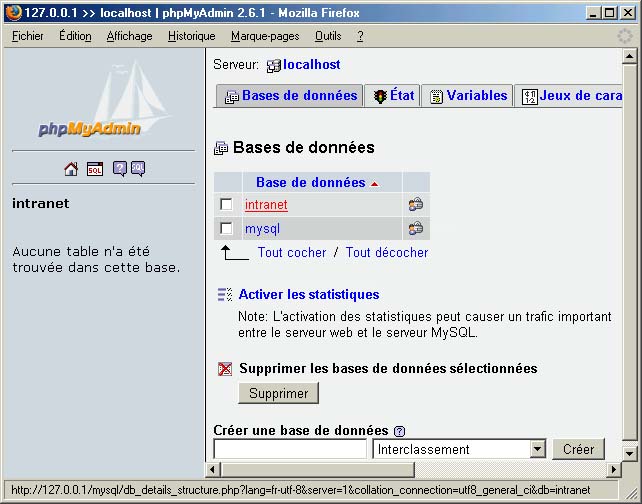This screenshot has height=504, width=642.
Task: Click the vertical scrollbar down arrow
Action: pyautogui.click(x=629, y=453)
